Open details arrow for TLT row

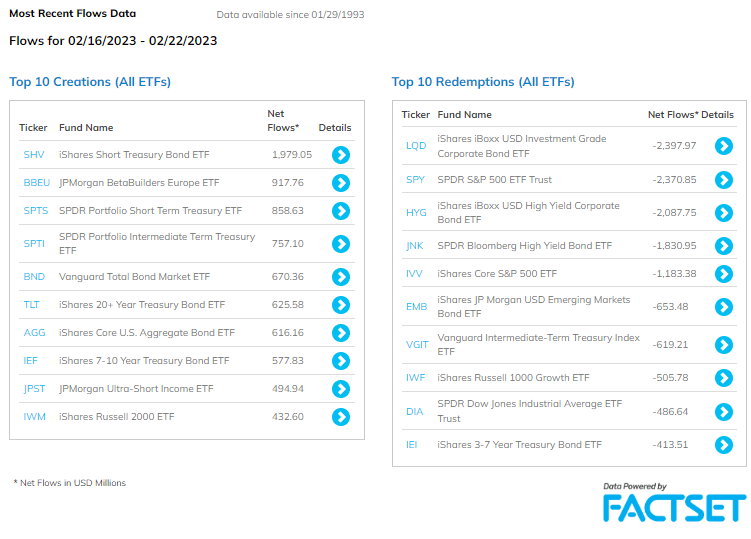341,305
